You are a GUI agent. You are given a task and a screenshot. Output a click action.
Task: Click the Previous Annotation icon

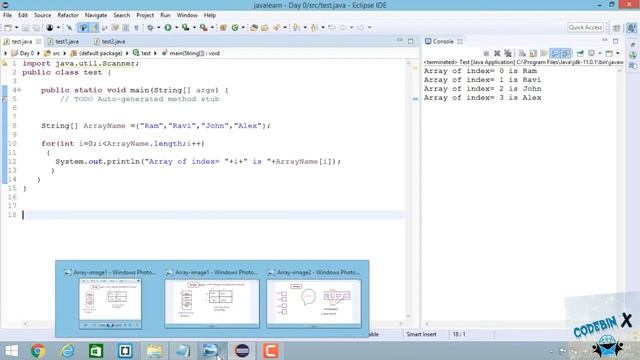click(x=314, y=27)
